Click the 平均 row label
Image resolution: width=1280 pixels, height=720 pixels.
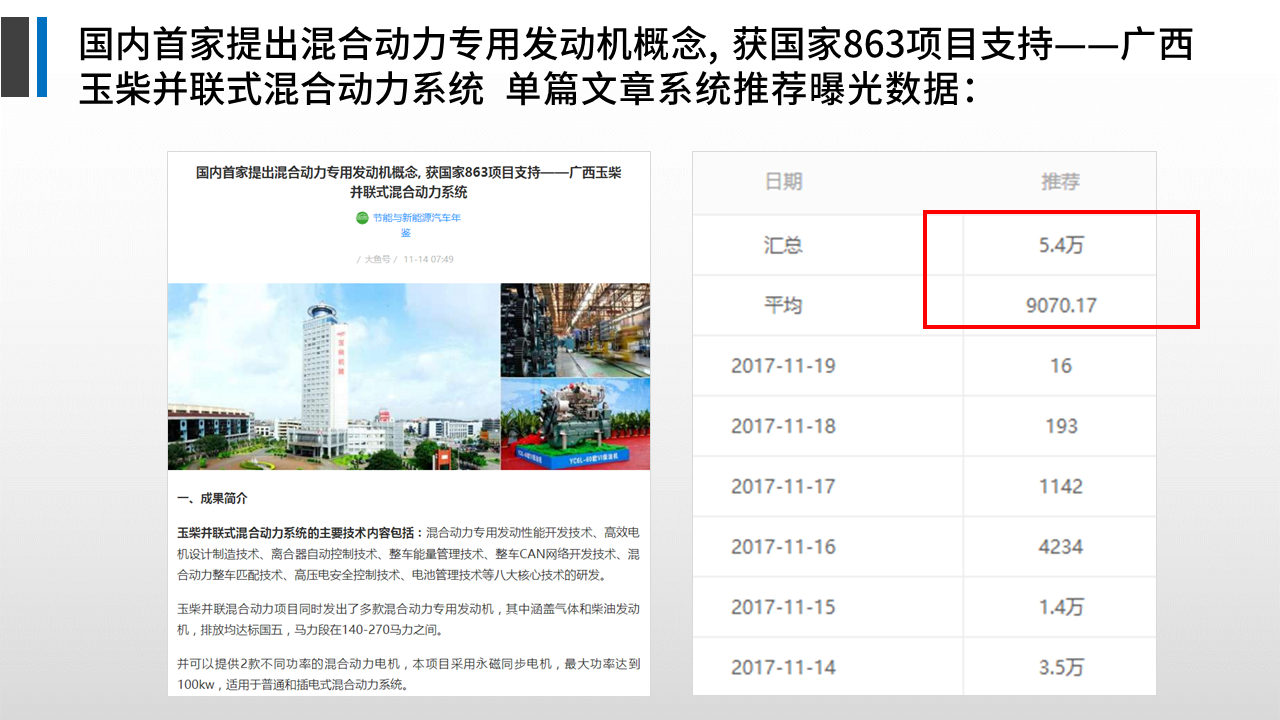coord(783,305)
